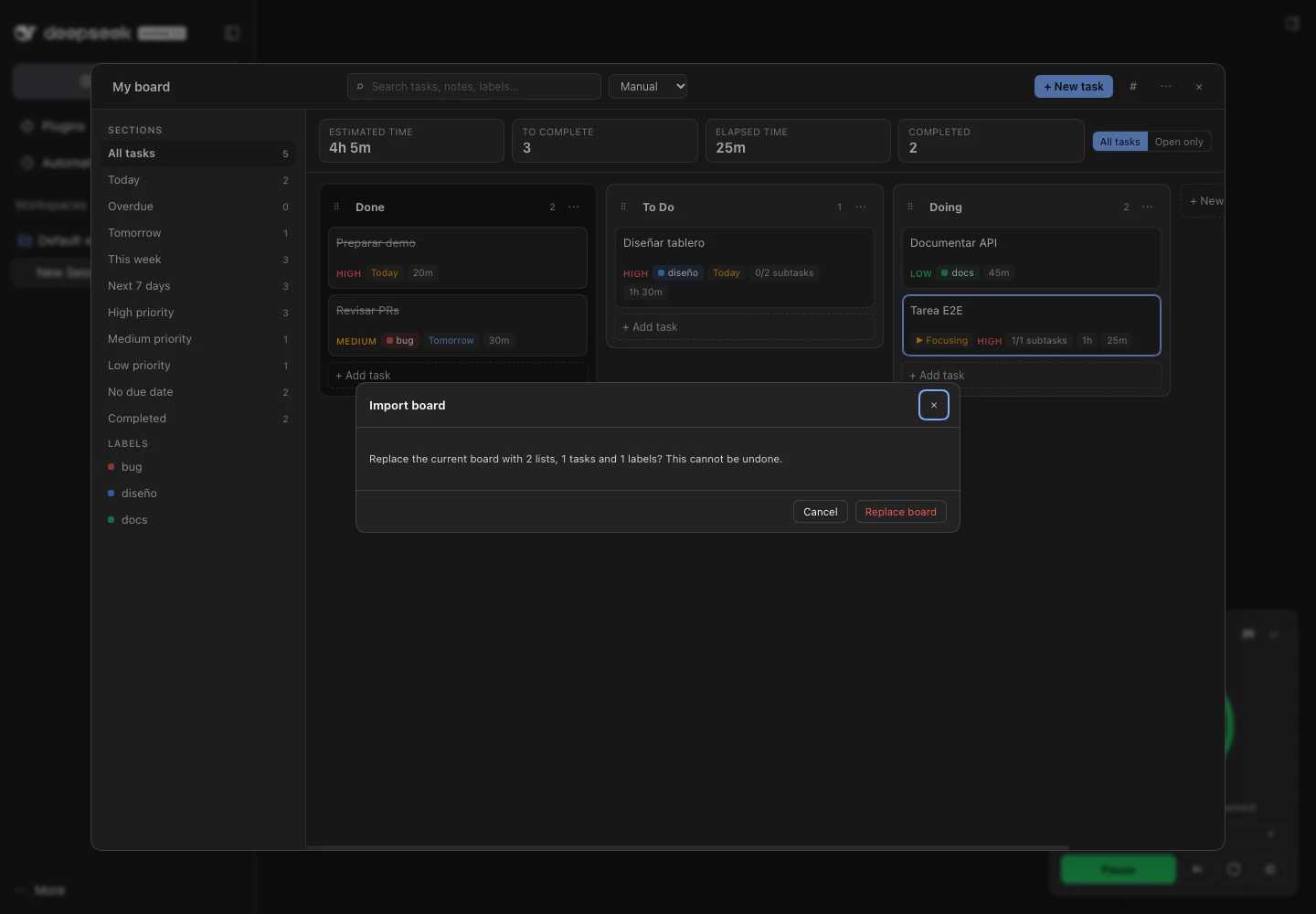Click the horizontal scrollbar under the board
The height and width of the screenshot is (914, 1316).
[x=687, y=847]
